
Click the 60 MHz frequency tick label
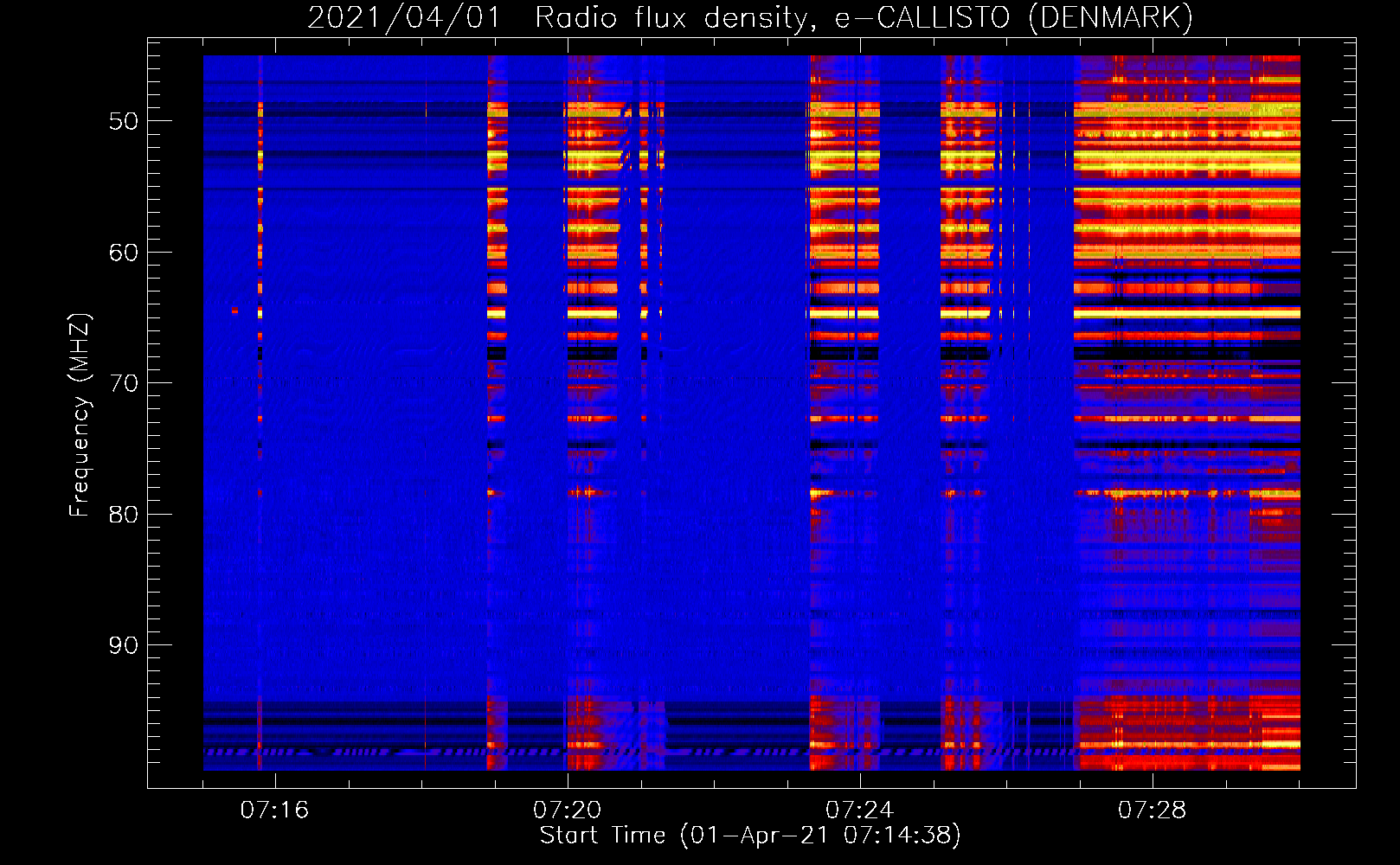124,253
